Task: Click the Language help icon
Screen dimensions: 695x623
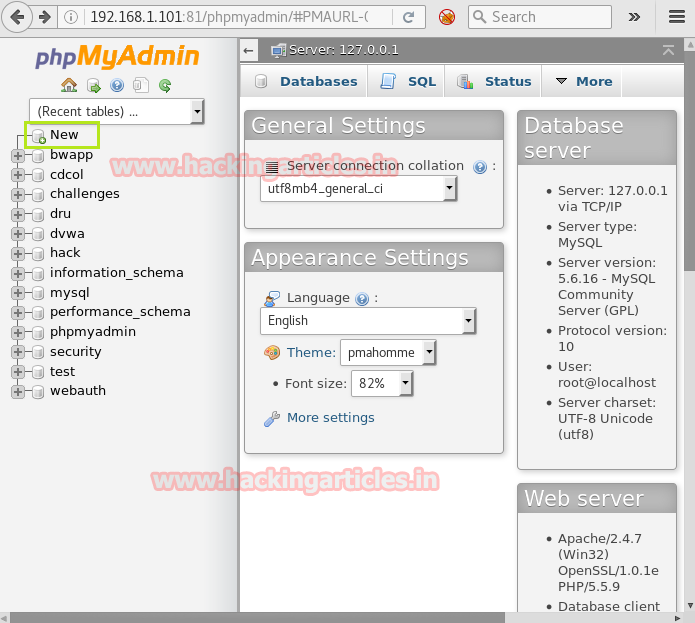Action: tap(362, 299)
